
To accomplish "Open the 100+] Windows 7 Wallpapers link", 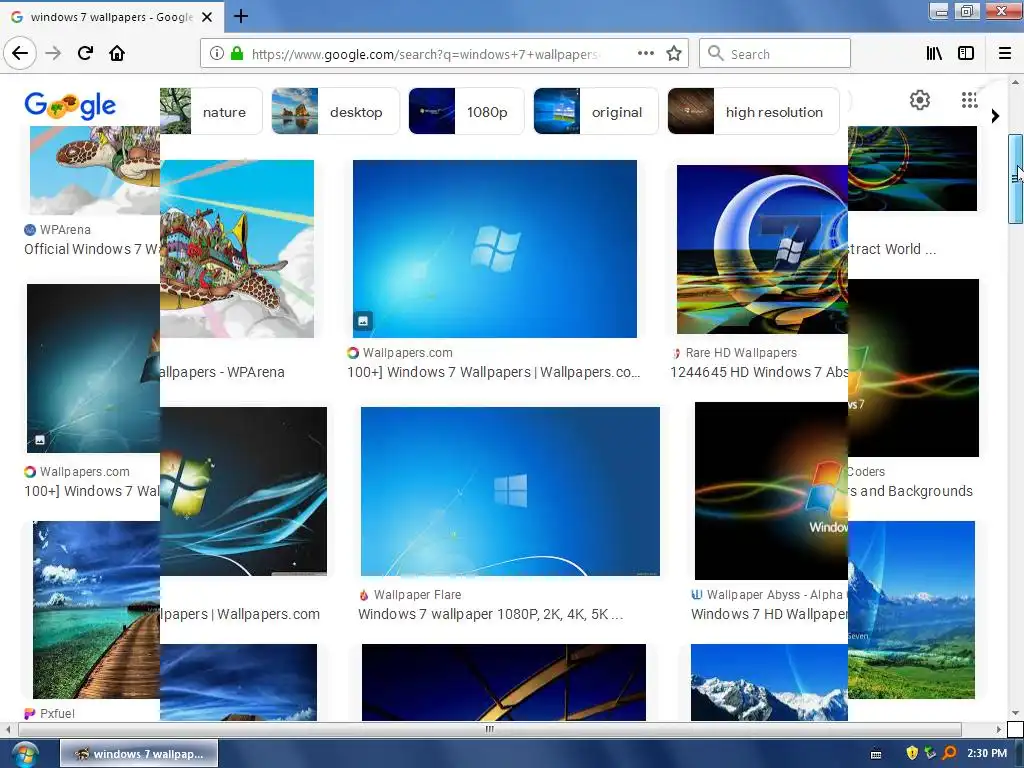I will pos(494,372).
